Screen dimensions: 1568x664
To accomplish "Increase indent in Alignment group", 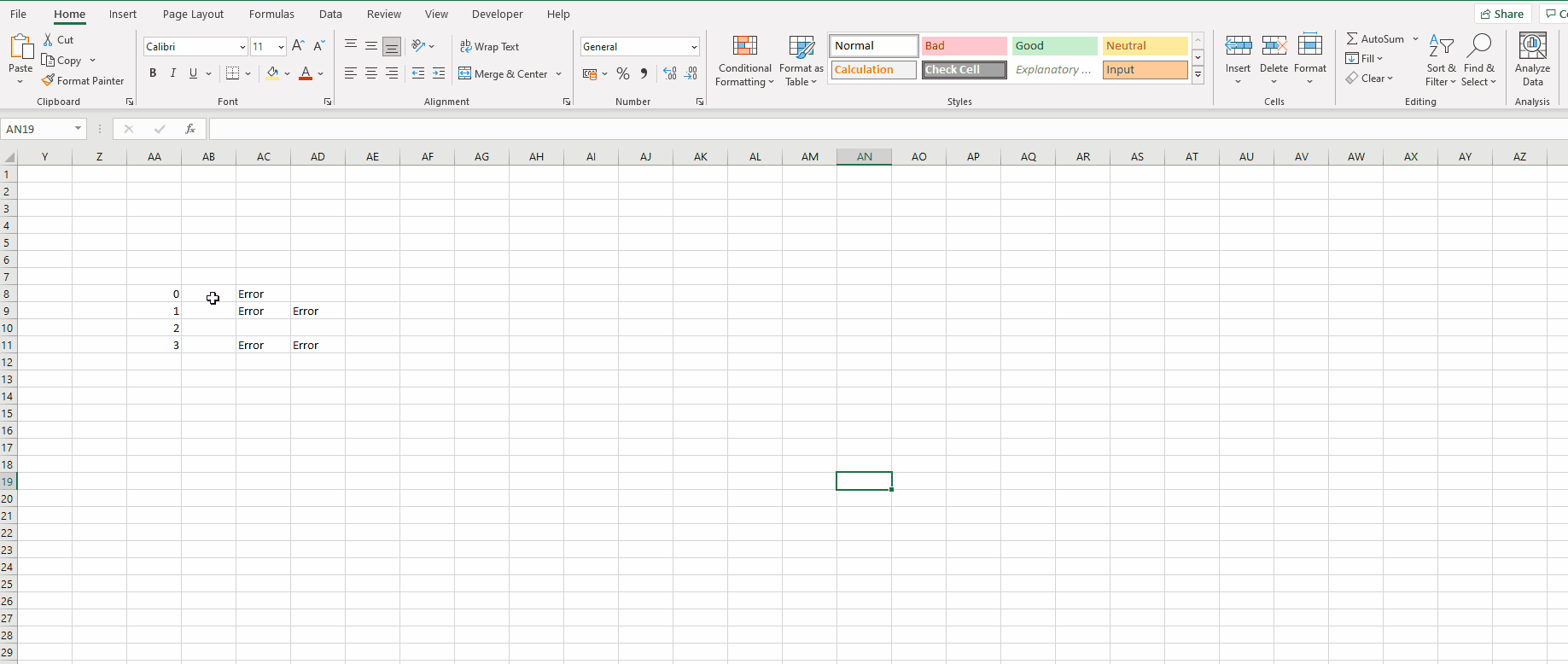I will 439,73.
